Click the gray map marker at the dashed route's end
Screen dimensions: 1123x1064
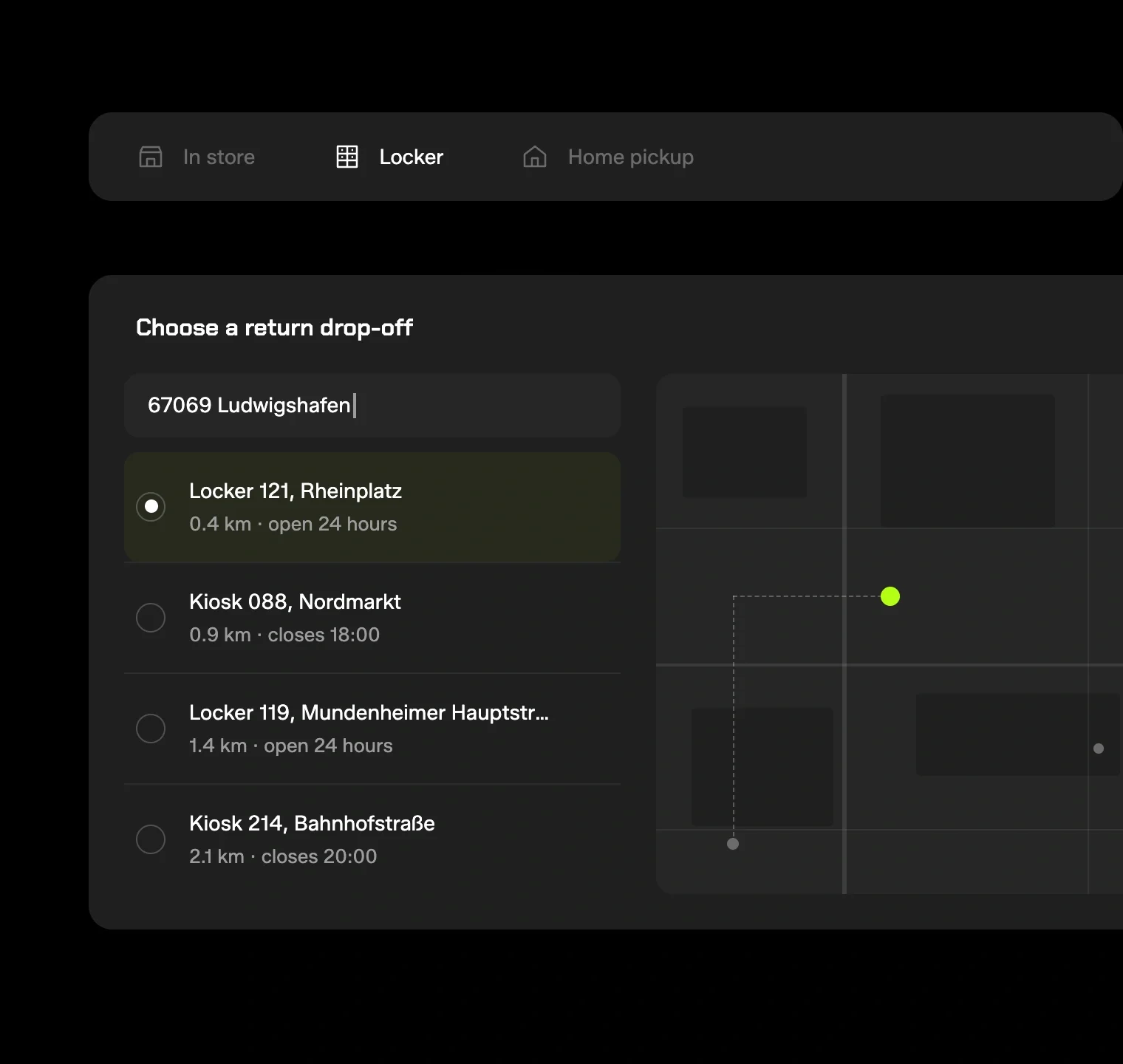[733, 844]
